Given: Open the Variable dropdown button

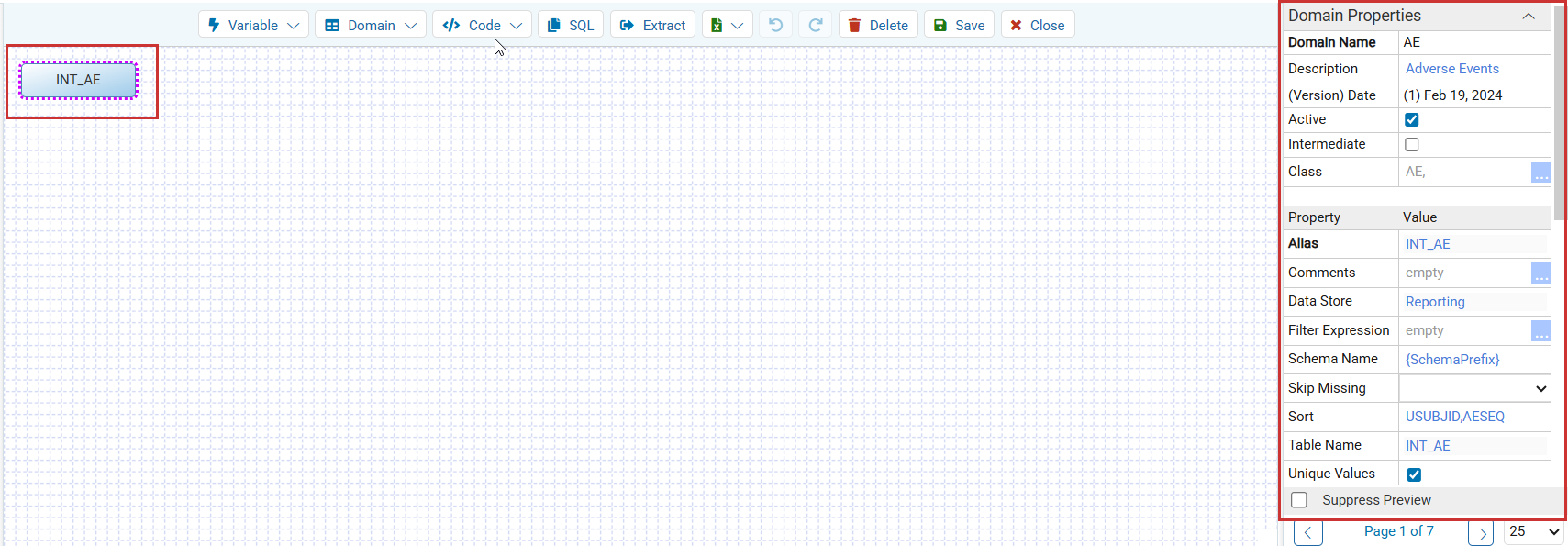Looking at the screenshot, I should [253, 25].
